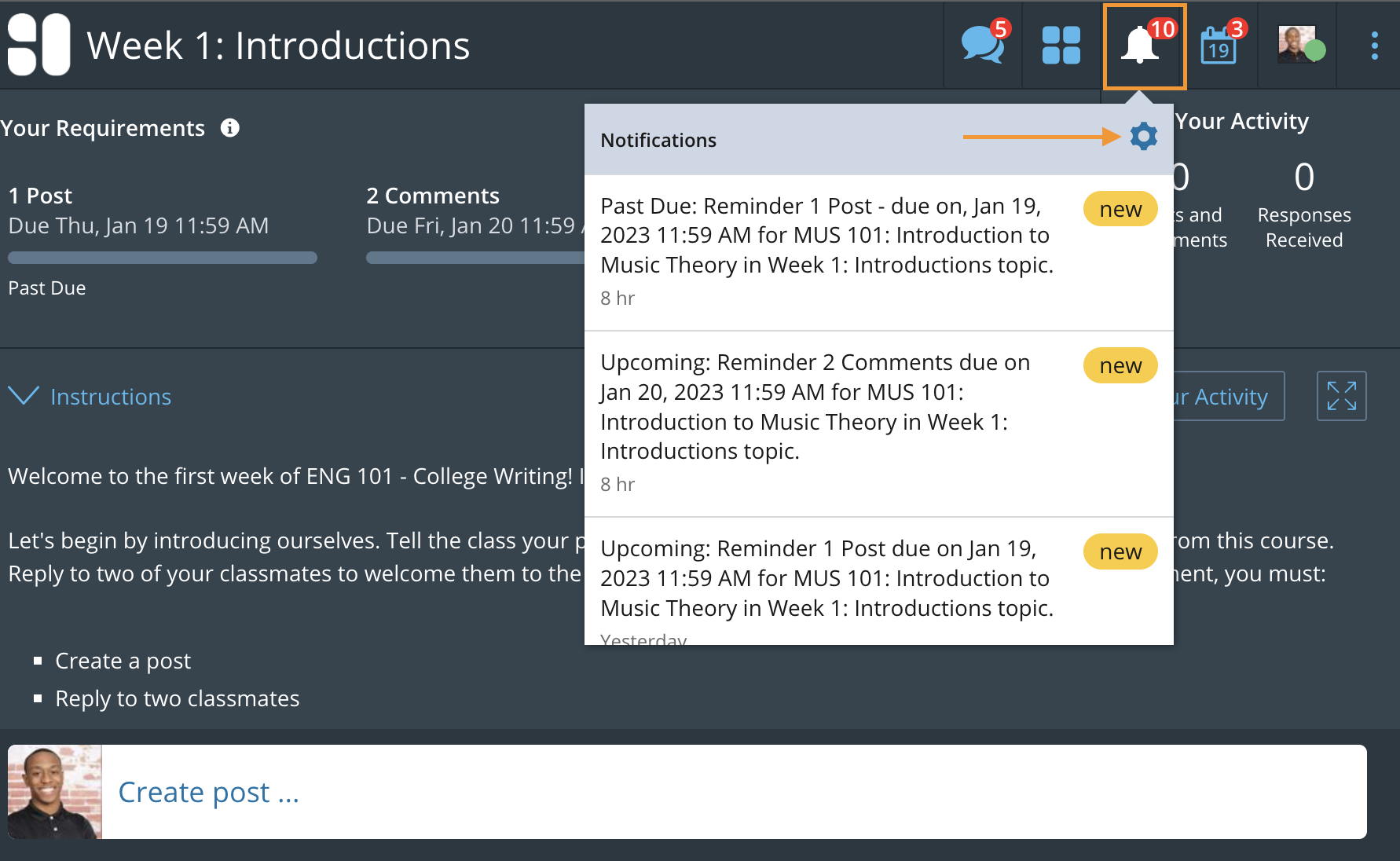Open the vertical three-dot menu
This screenshot has width=1400, height=861.
coord(1374,46)
